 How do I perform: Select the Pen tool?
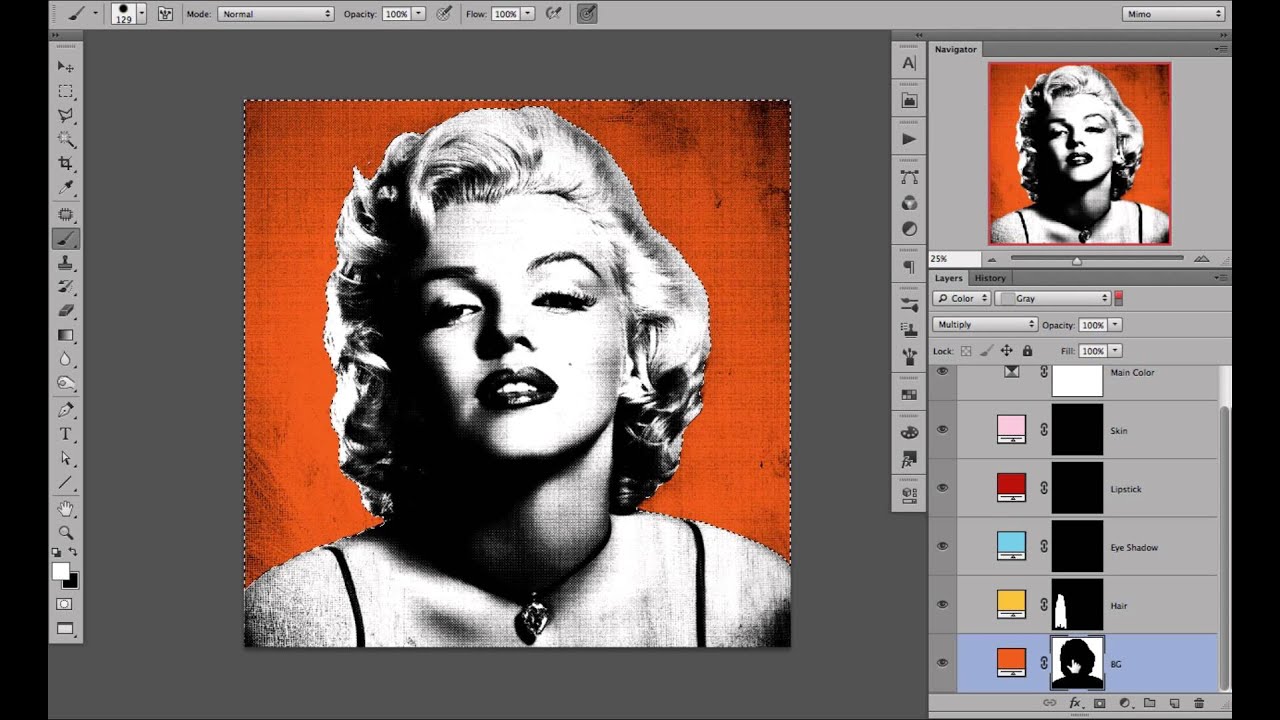click(65, 410)
